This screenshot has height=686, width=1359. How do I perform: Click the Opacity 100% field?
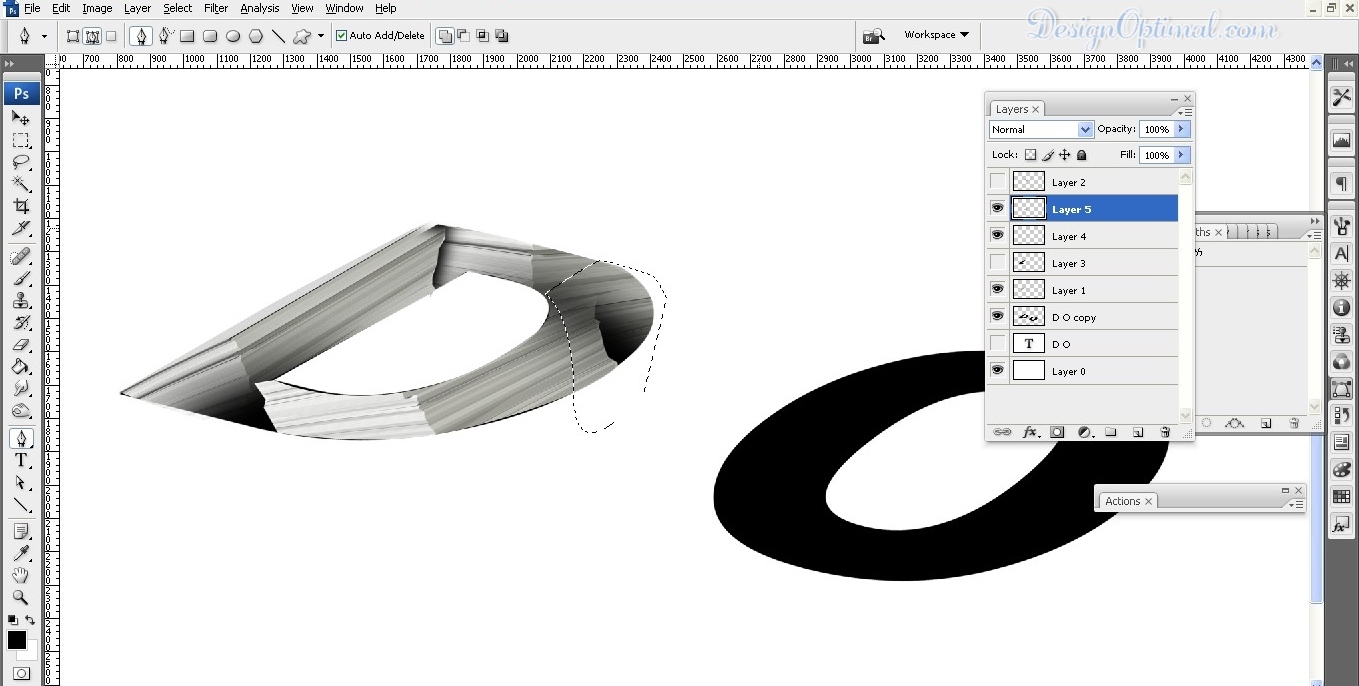[1157, 129]
